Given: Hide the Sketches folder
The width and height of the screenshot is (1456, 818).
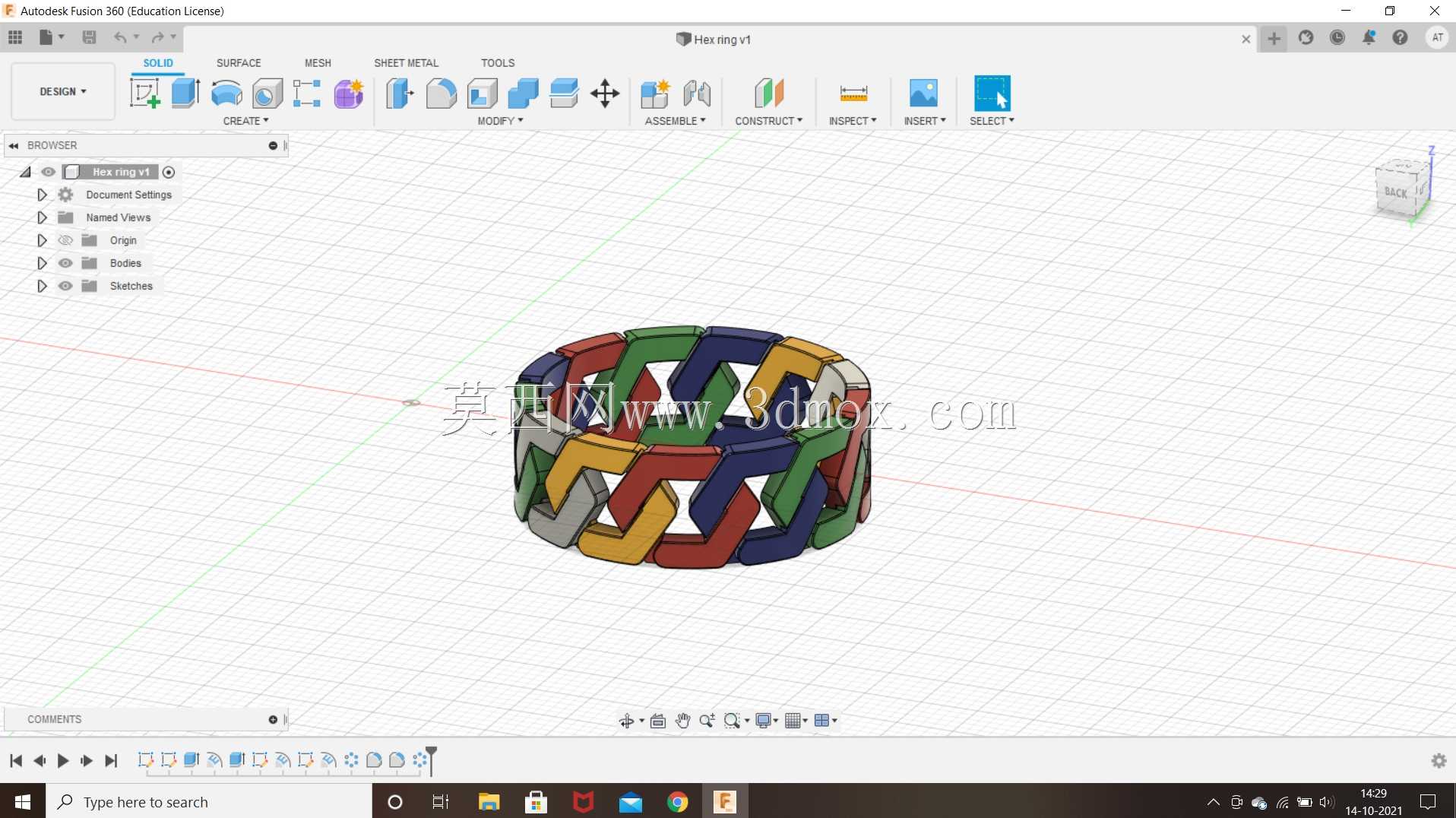Looking at the screenshot, I should [65, 286].
